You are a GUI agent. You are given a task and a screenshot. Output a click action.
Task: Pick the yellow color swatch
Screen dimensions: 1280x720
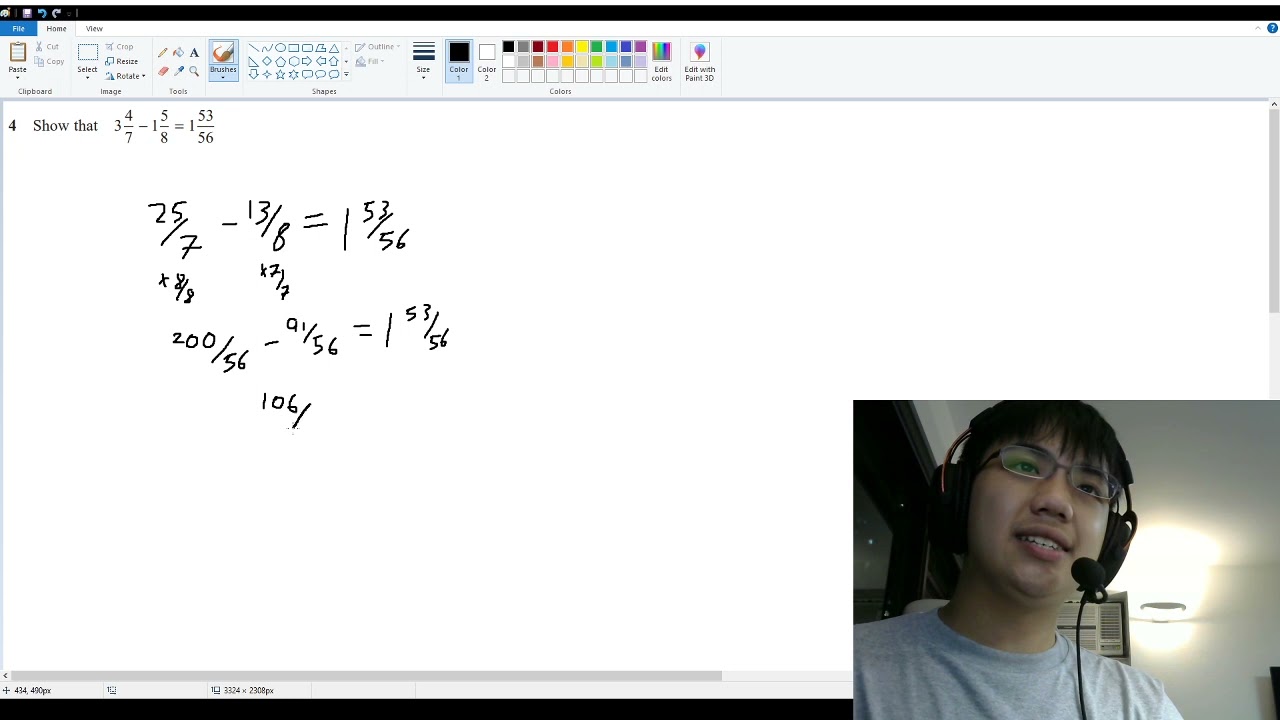[582, 47]
